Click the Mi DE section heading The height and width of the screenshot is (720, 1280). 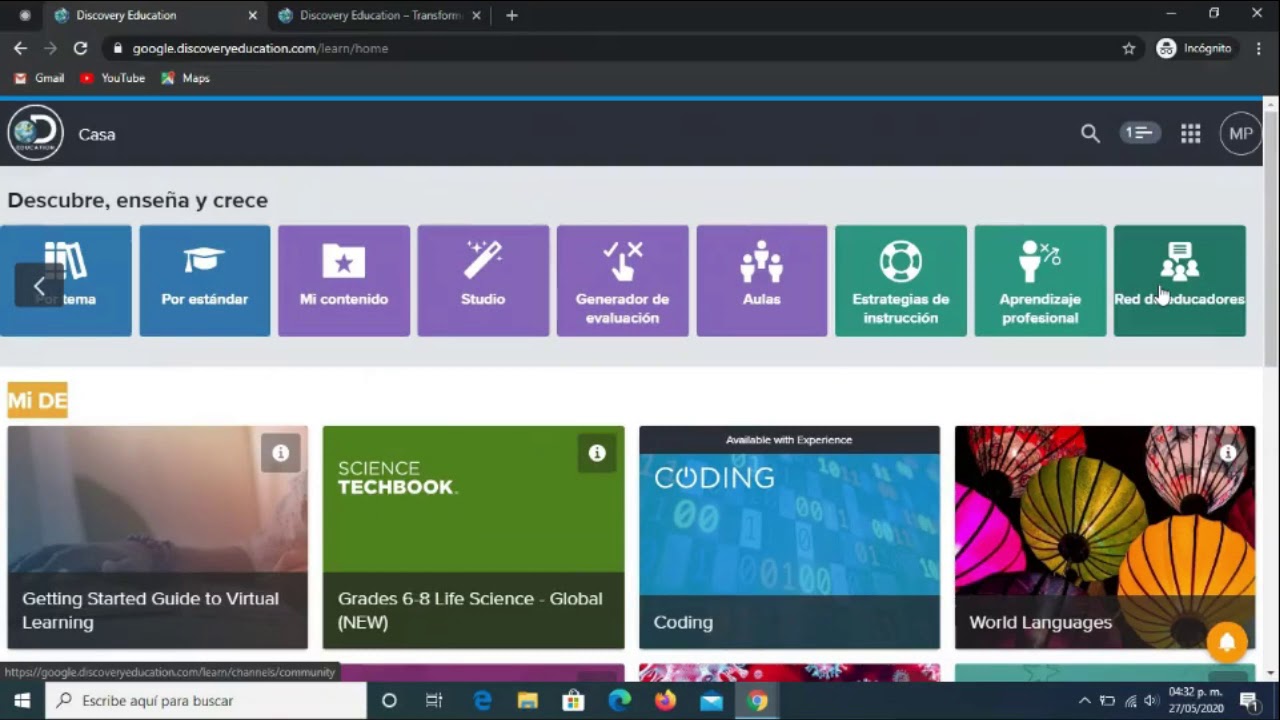coord(37,401)
